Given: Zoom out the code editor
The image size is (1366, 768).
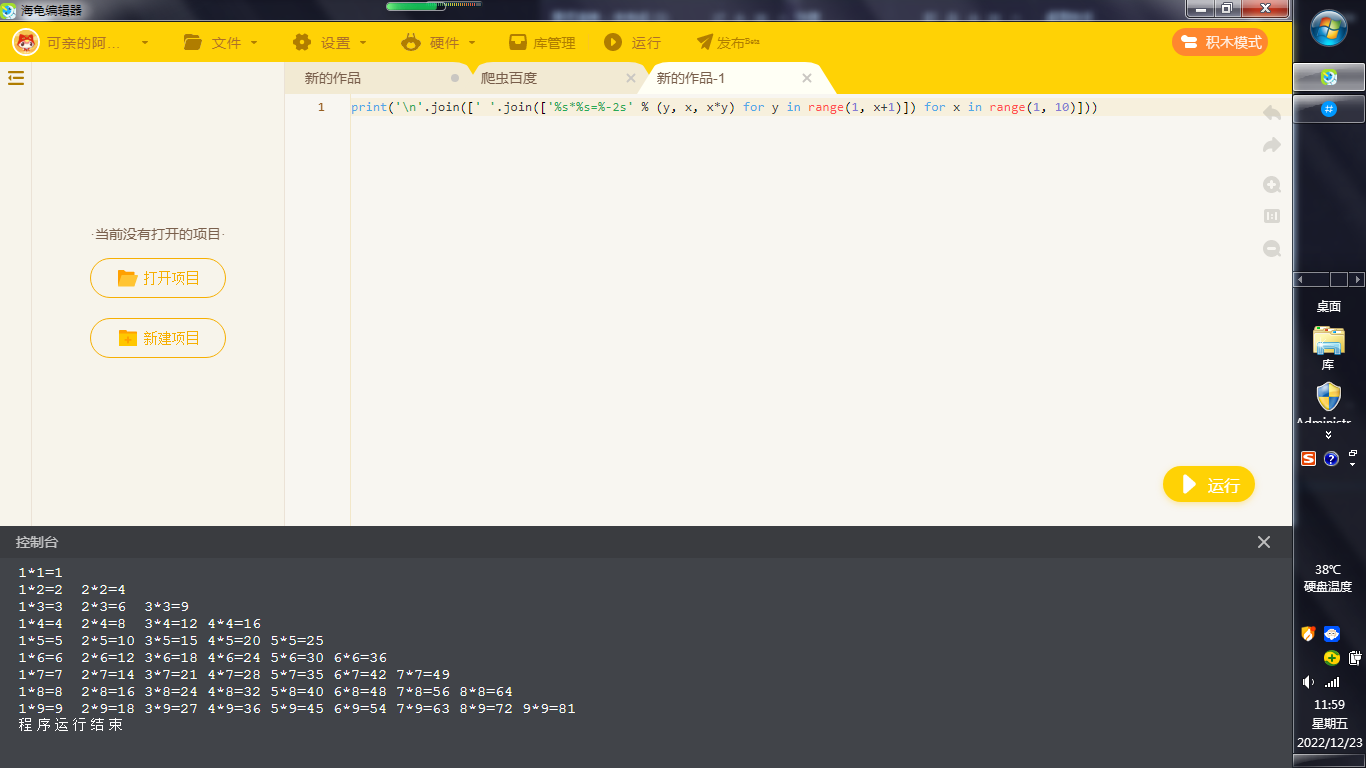Looking at the screenshot, I should coord(1272,249).
